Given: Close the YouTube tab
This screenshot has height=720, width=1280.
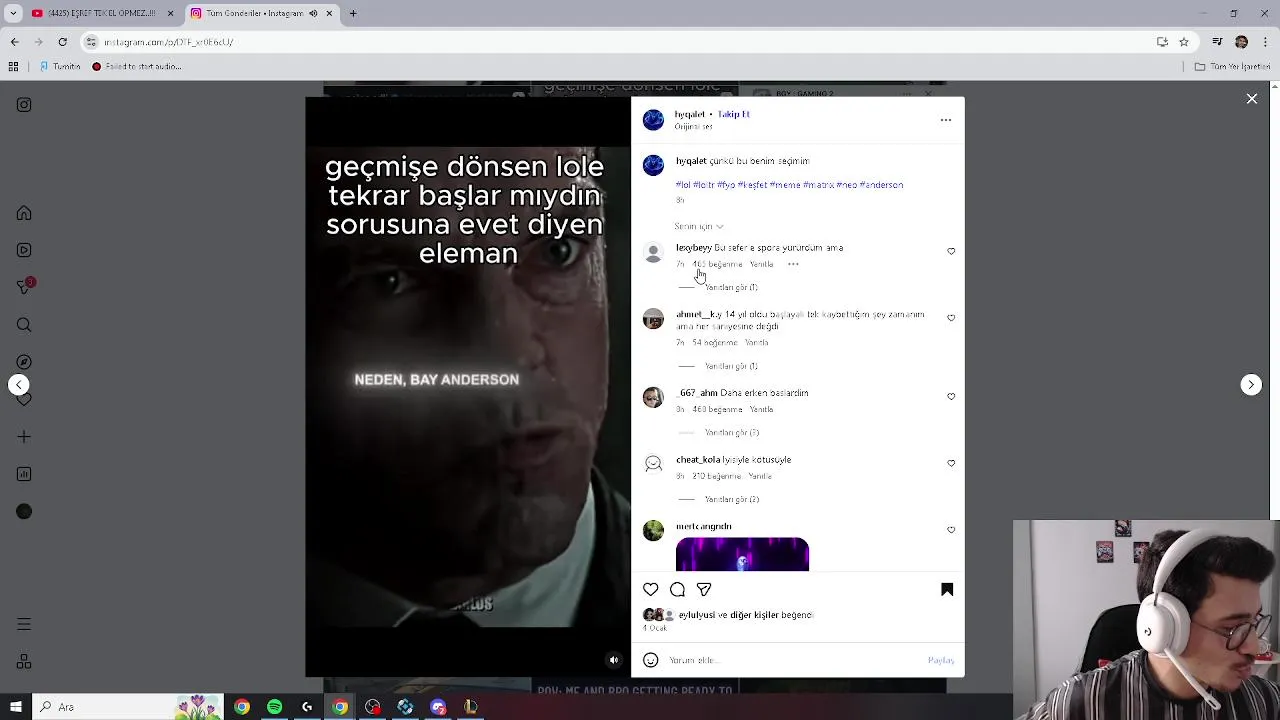Looking at the screenshot, I should 170,13.
